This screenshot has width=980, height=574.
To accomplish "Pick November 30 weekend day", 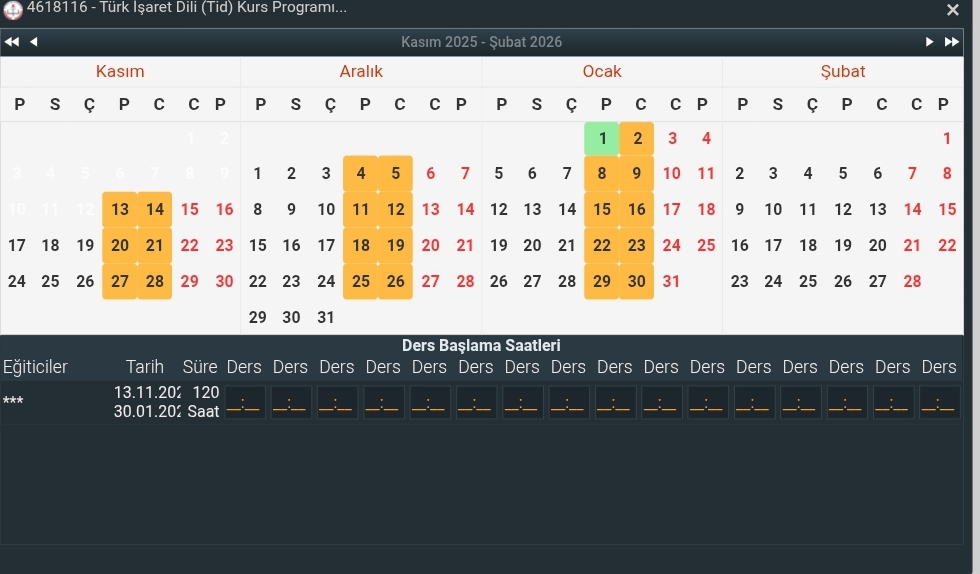I will tap(224, 281).
